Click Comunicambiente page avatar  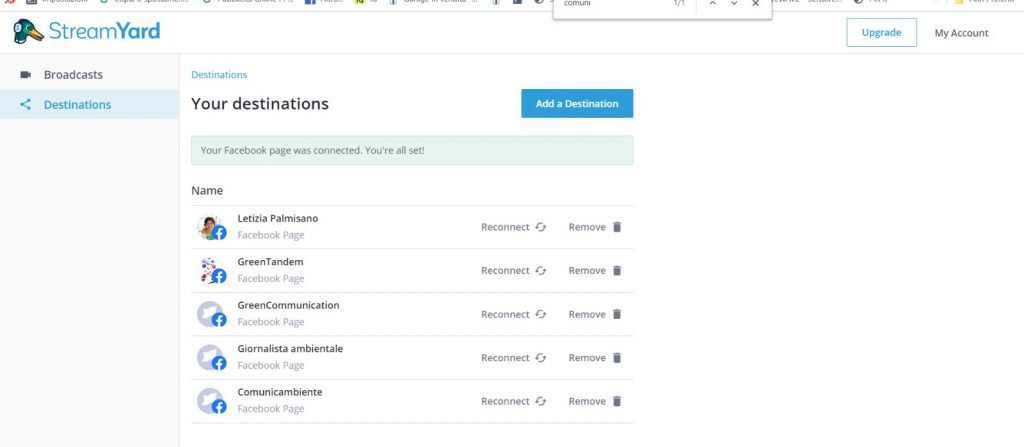coord(211,401)
